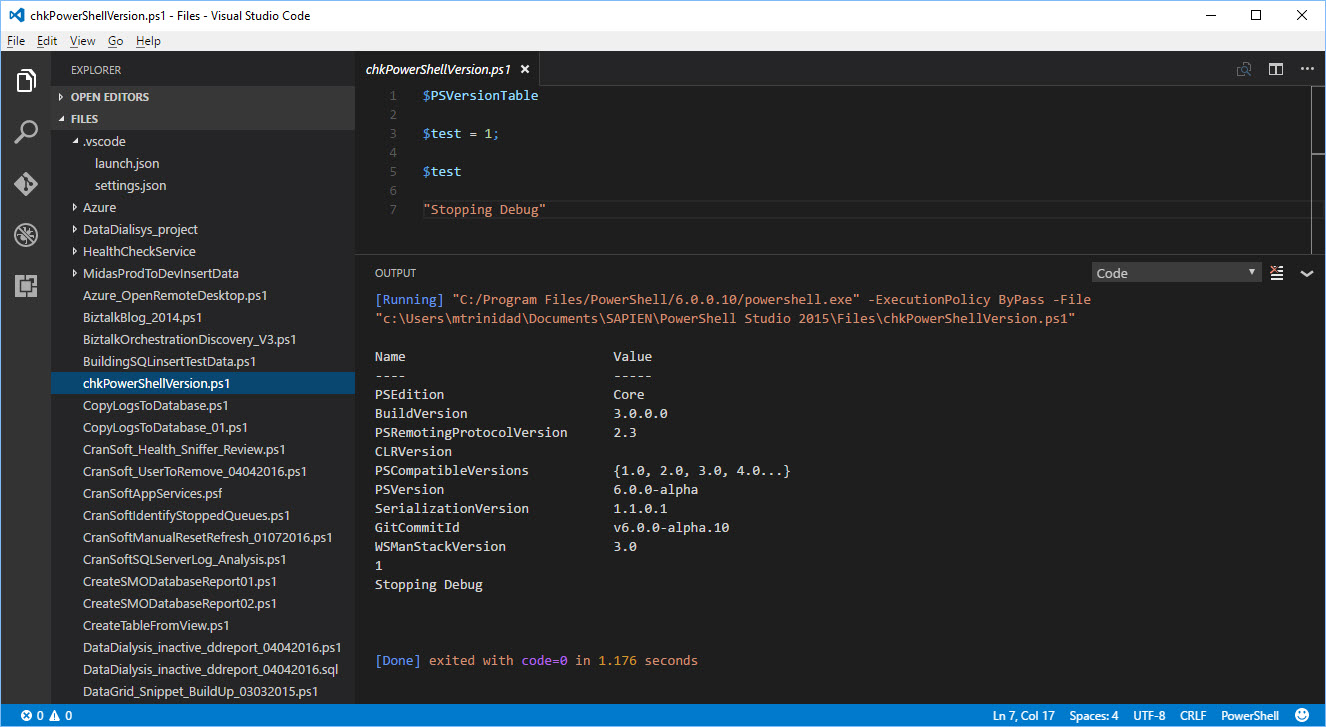Click the split editor icon
Image resolution: width=1326 pixels, height=727 pixels.
[1276, 69]
